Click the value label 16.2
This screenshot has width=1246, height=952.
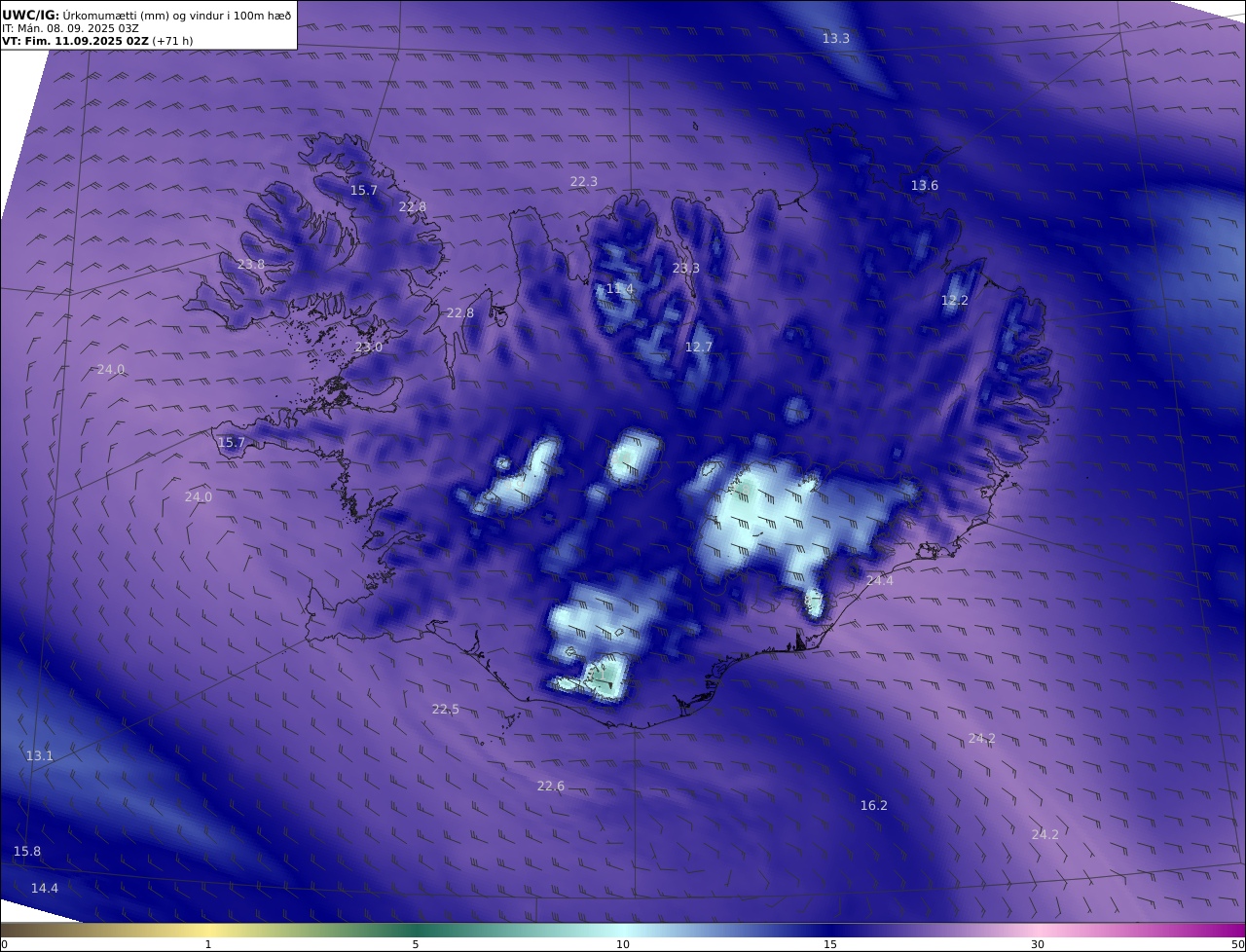click(874, 805)
